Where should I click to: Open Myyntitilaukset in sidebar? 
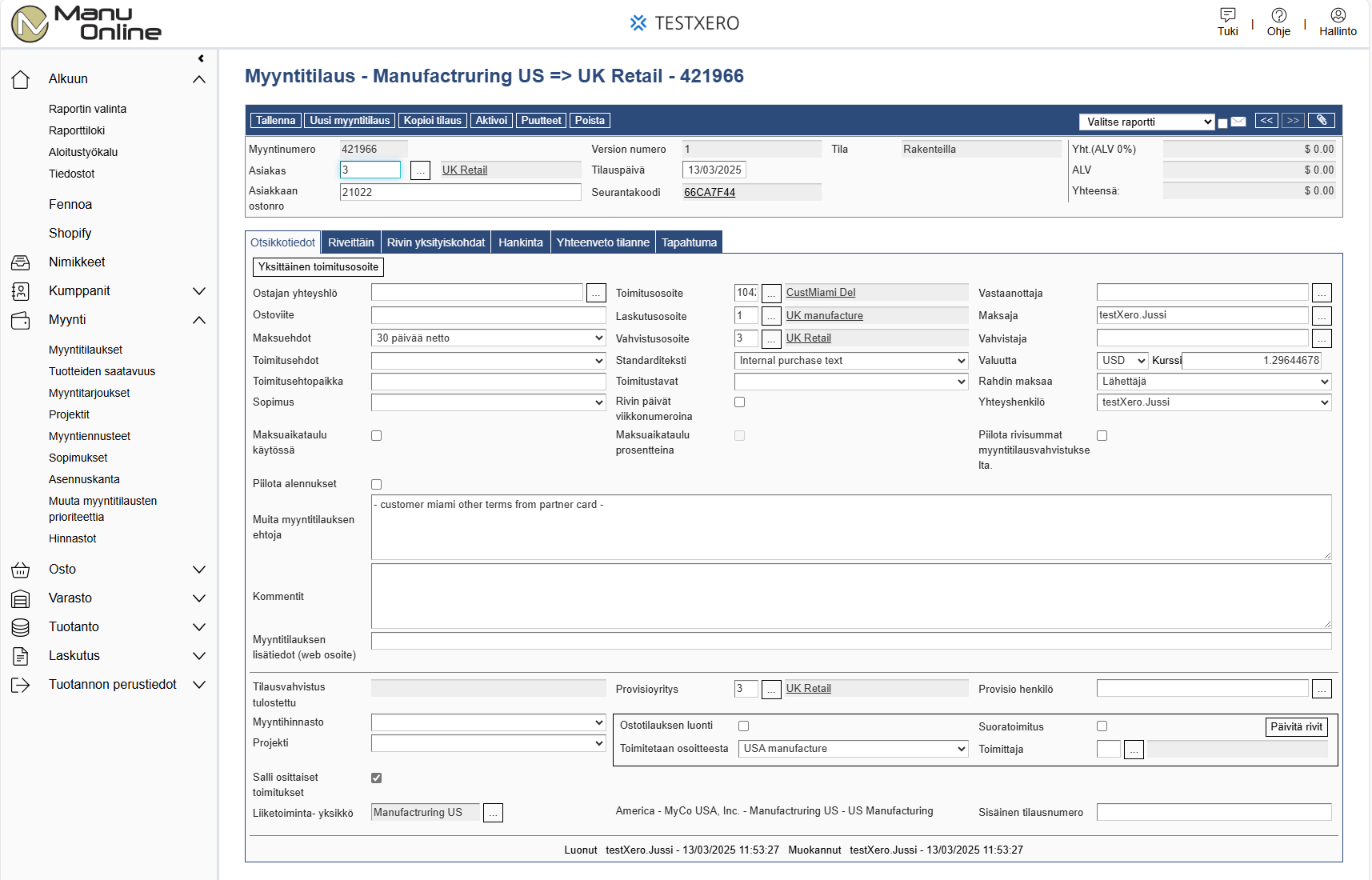point(86,350)
